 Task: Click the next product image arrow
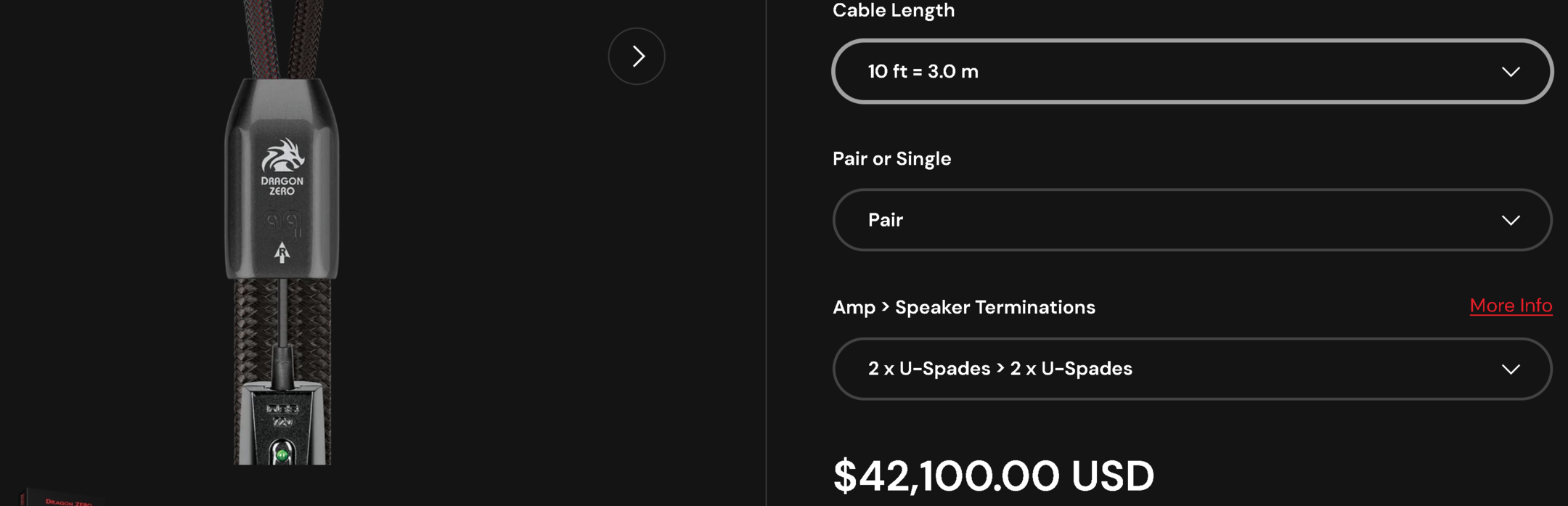(x=637, y=57)
